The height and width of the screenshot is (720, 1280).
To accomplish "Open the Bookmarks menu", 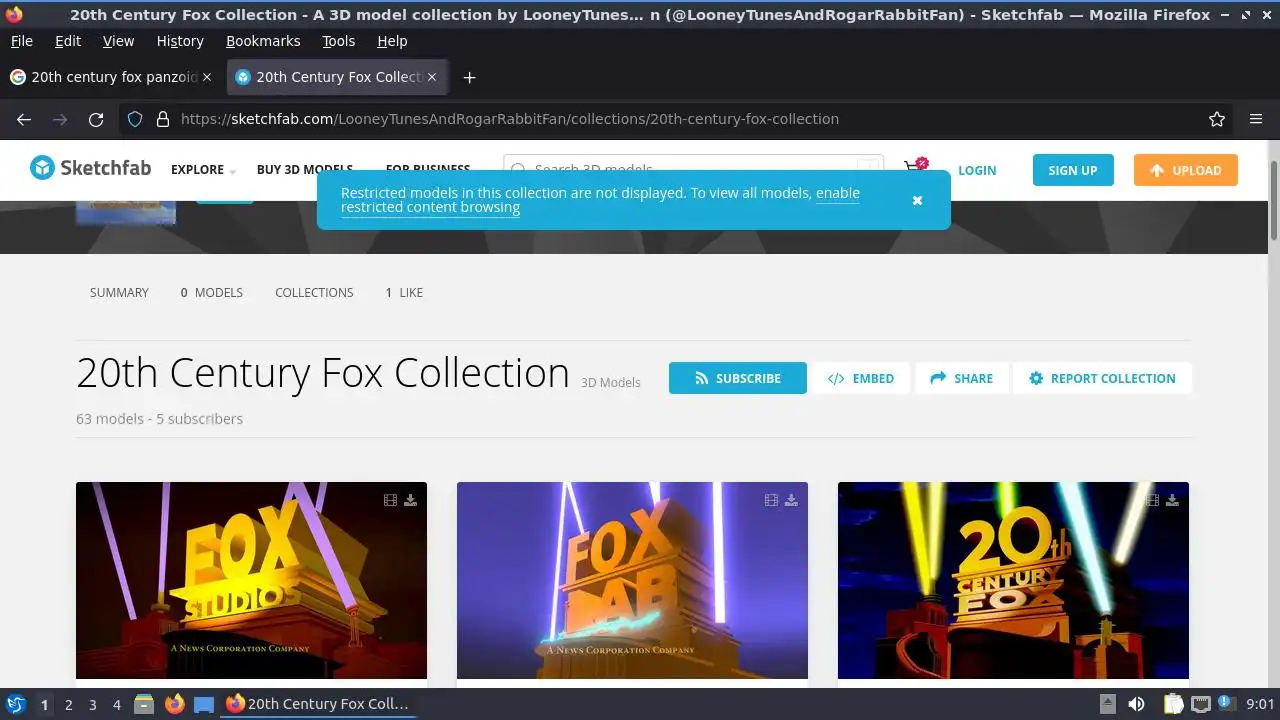I will click(263, 41).
